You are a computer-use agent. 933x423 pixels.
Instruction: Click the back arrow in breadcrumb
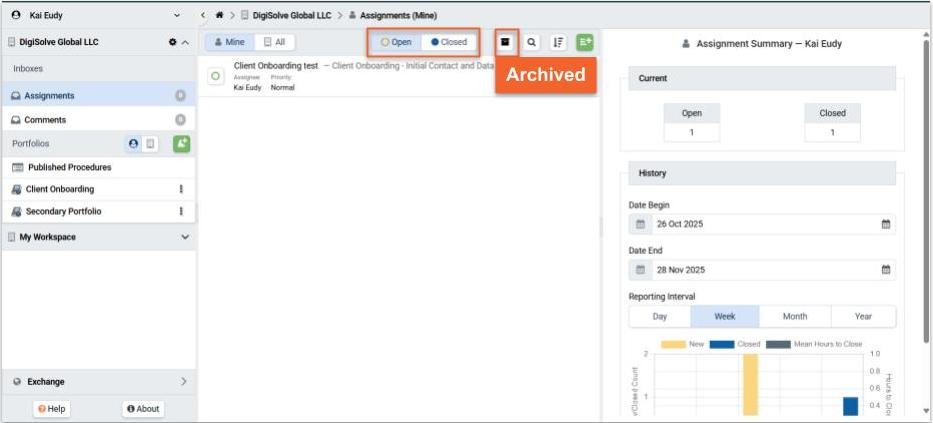[203, 15]
